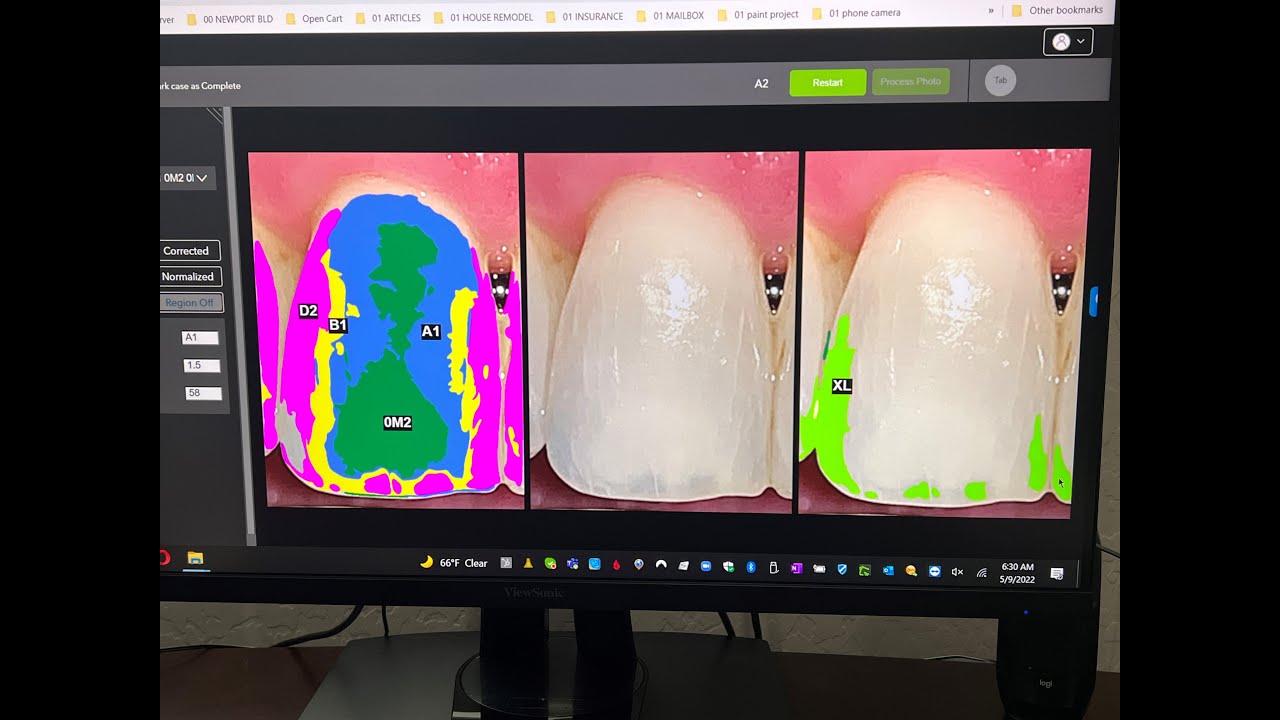This screenshot has width=1280, height=720.
Task: Mark case as Complete
Action: [x=201, y=86]
